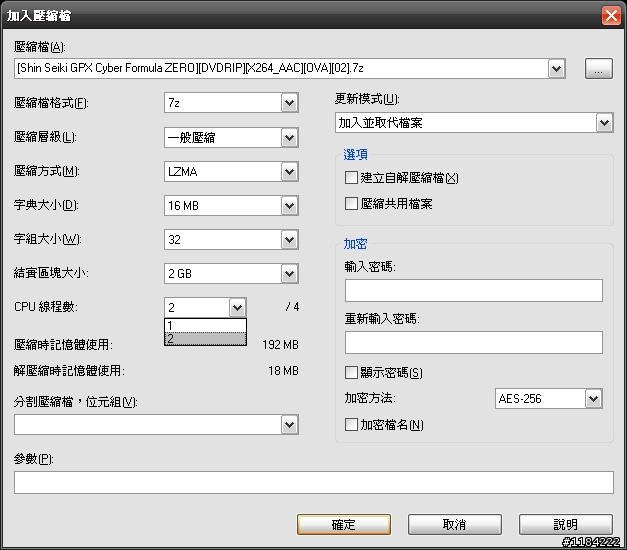Collapse the CPU 線程數 dropdown arrow
Image resolution: width=627 pixels, height=550 pixels.
click(x=238, y=308)
